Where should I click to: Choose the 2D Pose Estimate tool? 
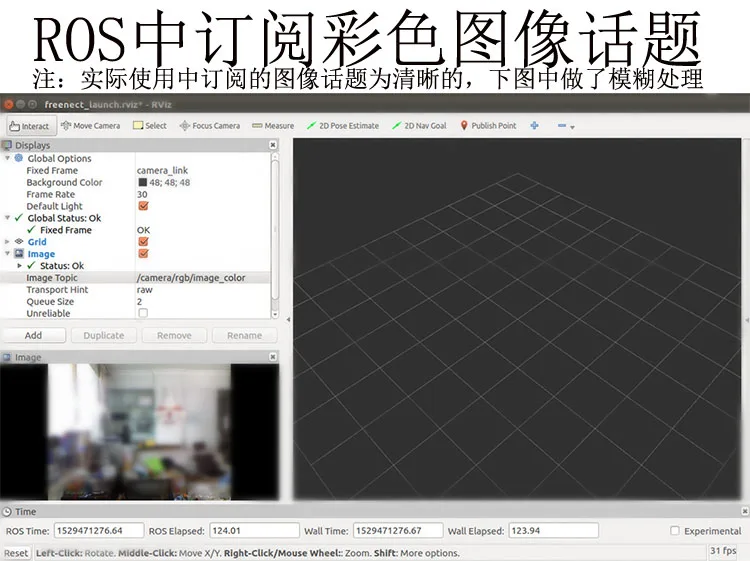(x=342, y=126)
